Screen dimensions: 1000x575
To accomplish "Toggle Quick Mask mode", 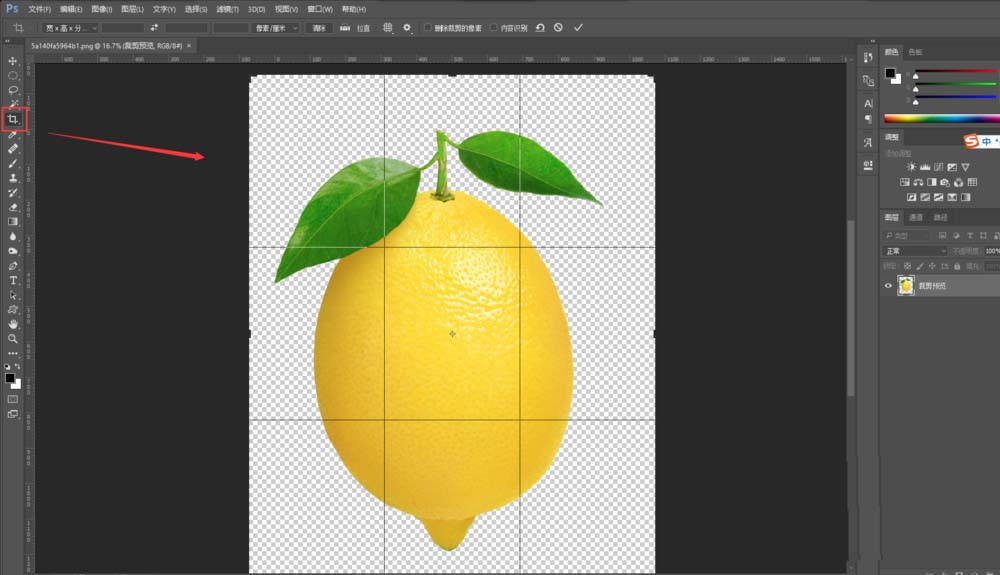I will (x=13, y=399).
